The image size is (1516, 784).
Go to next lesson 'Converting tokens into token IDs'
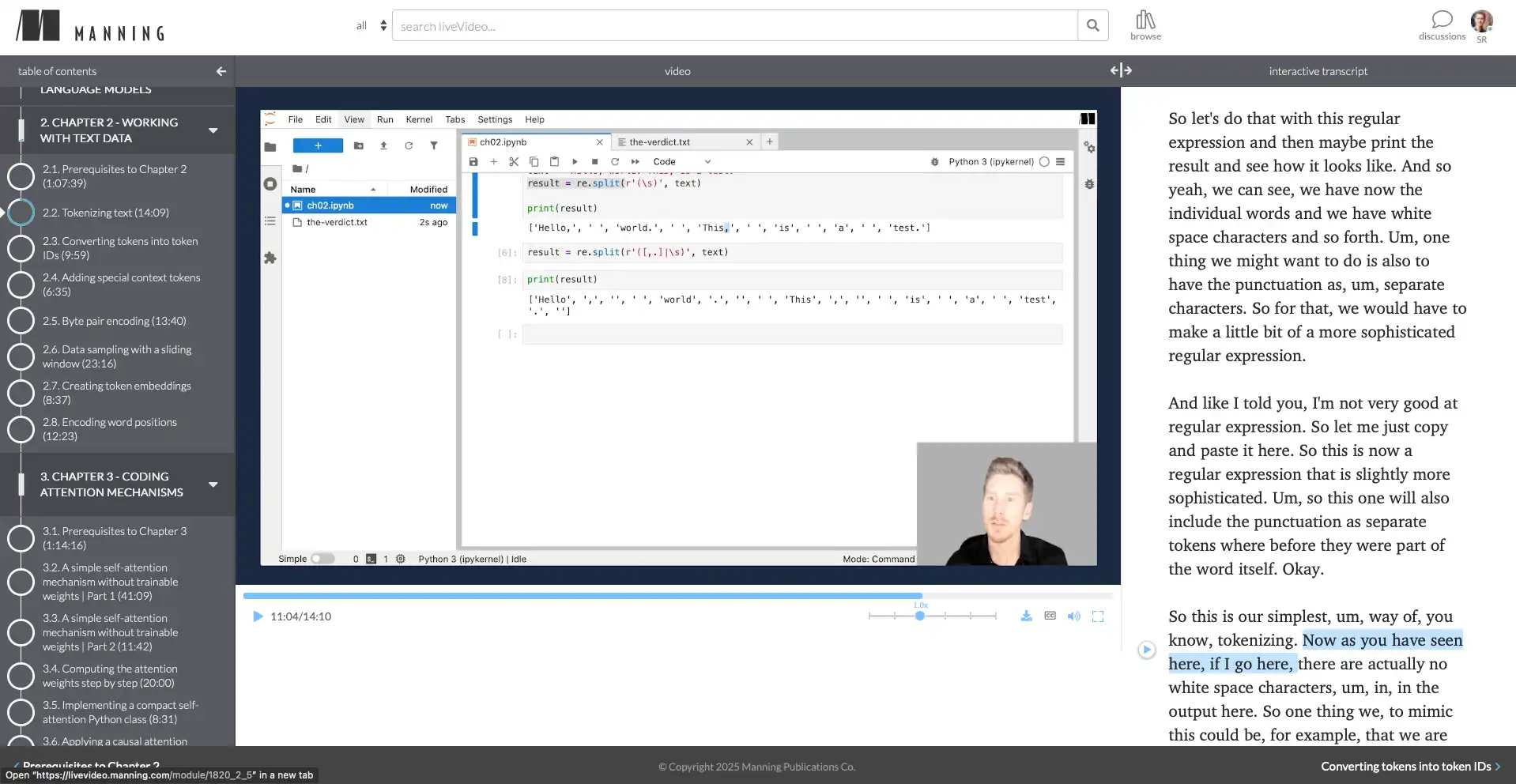click(1409, 766)
